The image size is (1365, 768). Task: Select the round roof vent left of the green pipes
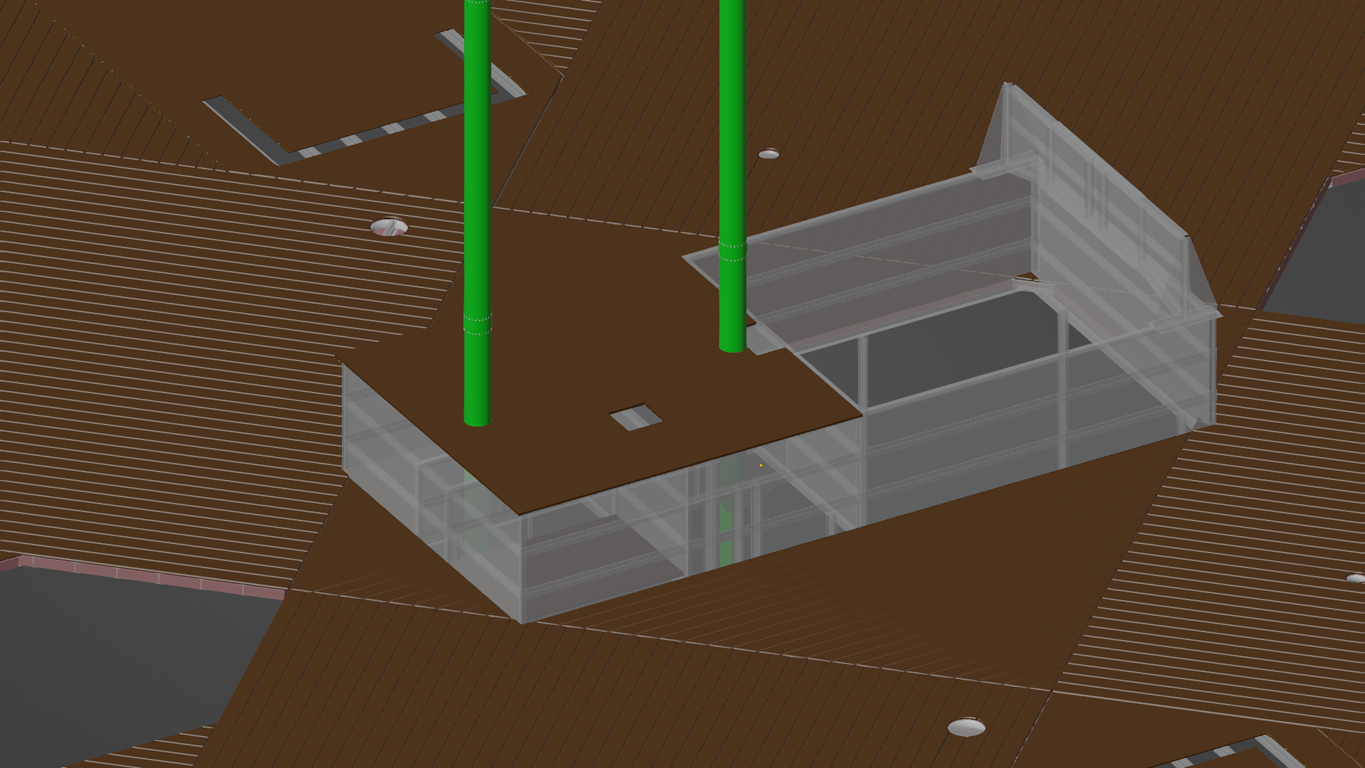pos(389,227)
